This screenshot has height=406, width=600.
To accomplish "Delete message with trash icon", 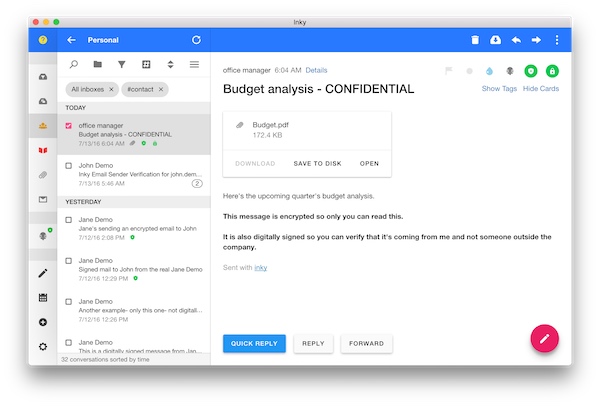I will point(475,40).
